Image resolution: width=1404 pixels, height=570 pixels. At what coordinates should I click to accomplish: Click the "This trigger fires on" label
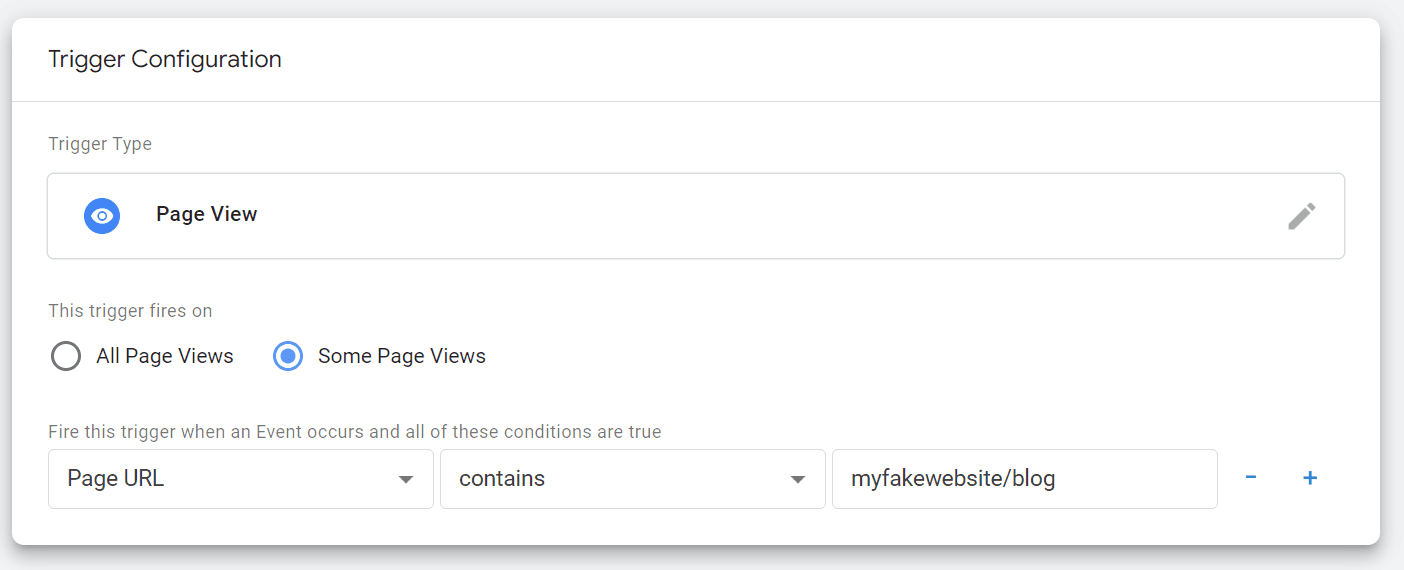[130, 311]
